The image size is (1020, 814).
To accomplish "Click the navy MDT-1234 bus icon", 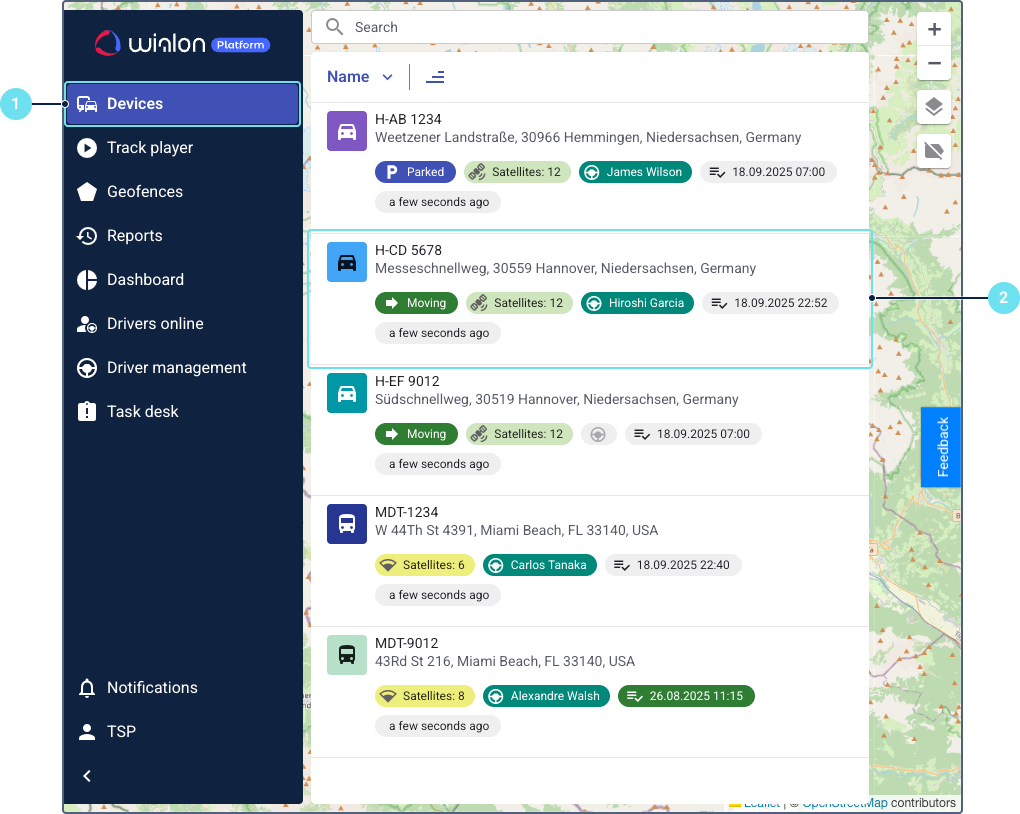I will point(347,523).
